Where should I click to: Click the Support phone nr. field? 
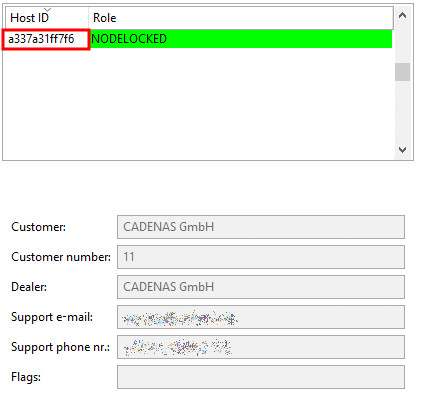pyautogui.click(x=261, y=347)
